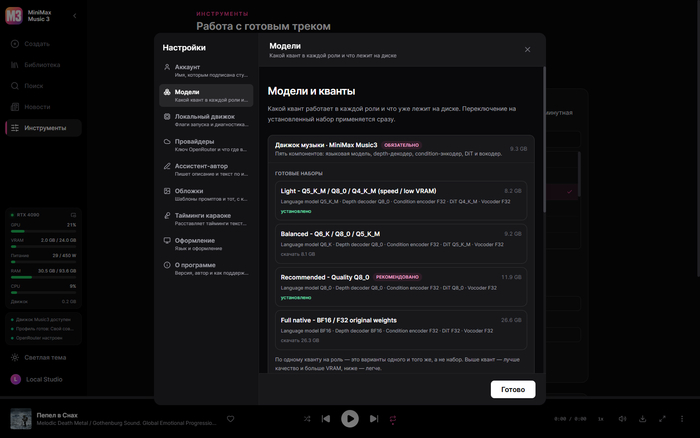Toggle shuffle playback
Image resolution: width=700 pixels, height=438 pixels.
(307, 419)
